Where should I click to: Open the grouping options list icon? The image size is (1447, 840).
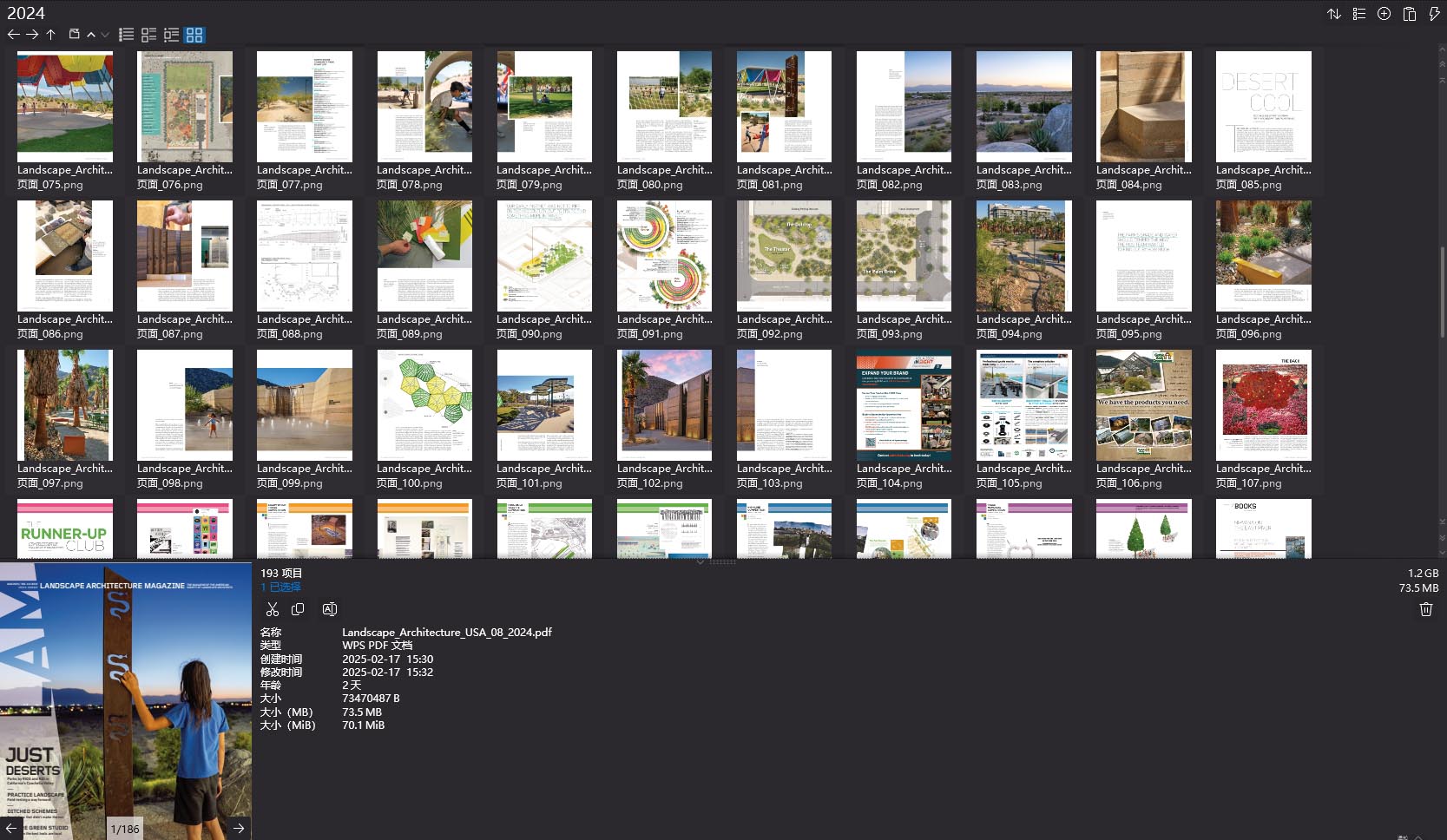point(1358,13)
